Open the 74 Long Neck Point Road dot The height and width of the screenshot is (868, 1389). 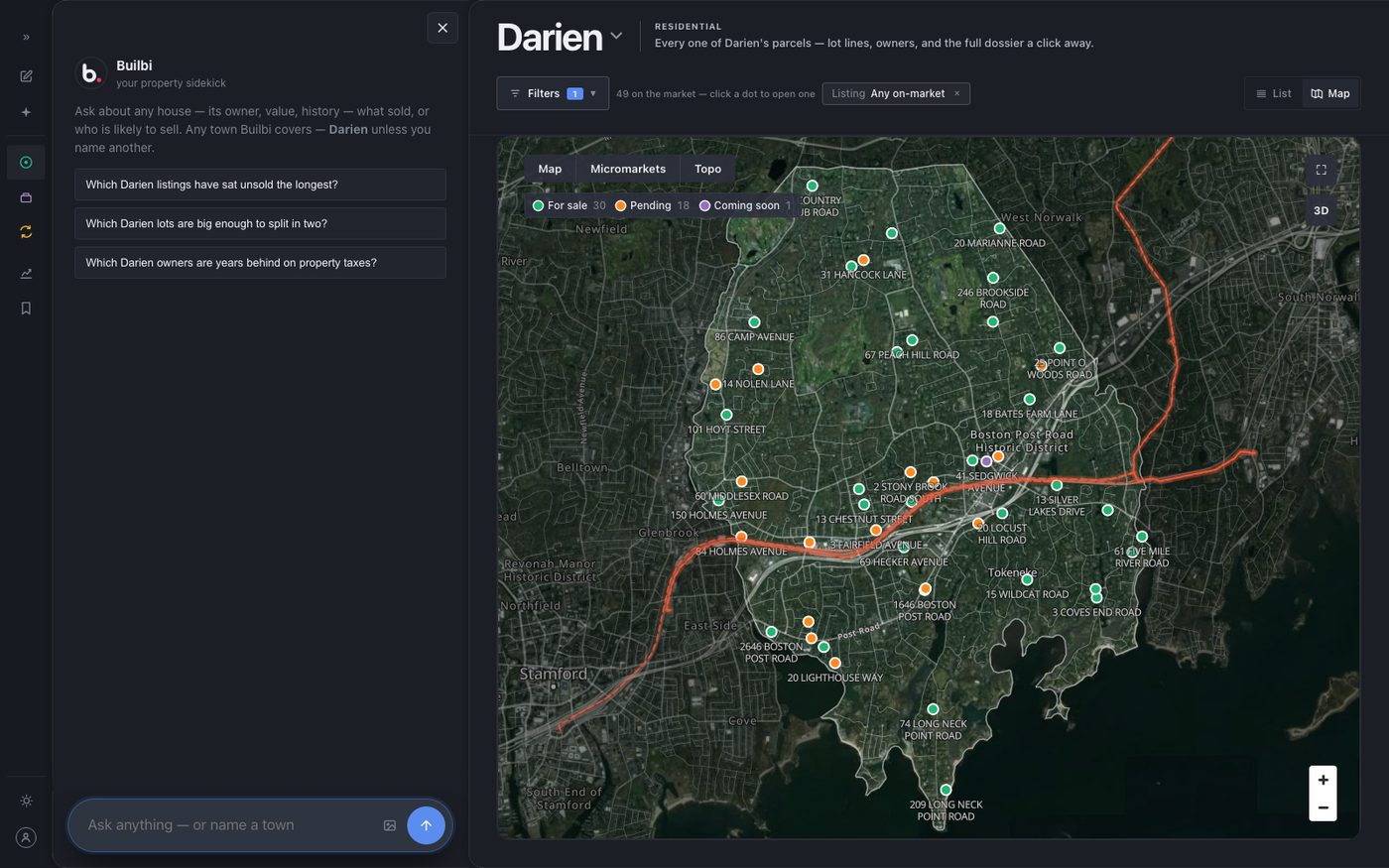coord(933,709)
